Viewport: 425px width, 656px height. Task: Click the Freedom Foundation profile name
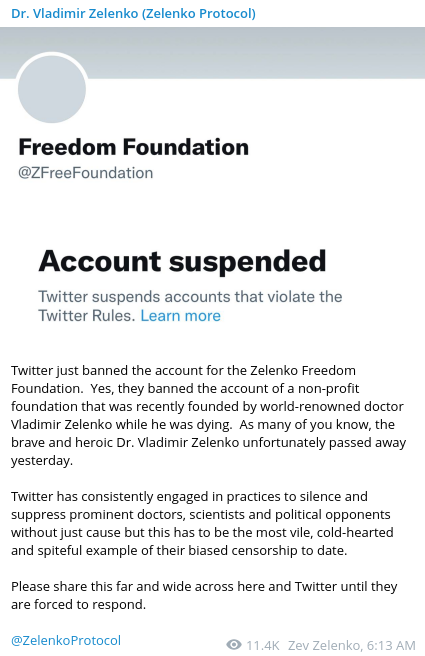click(133, 147)
